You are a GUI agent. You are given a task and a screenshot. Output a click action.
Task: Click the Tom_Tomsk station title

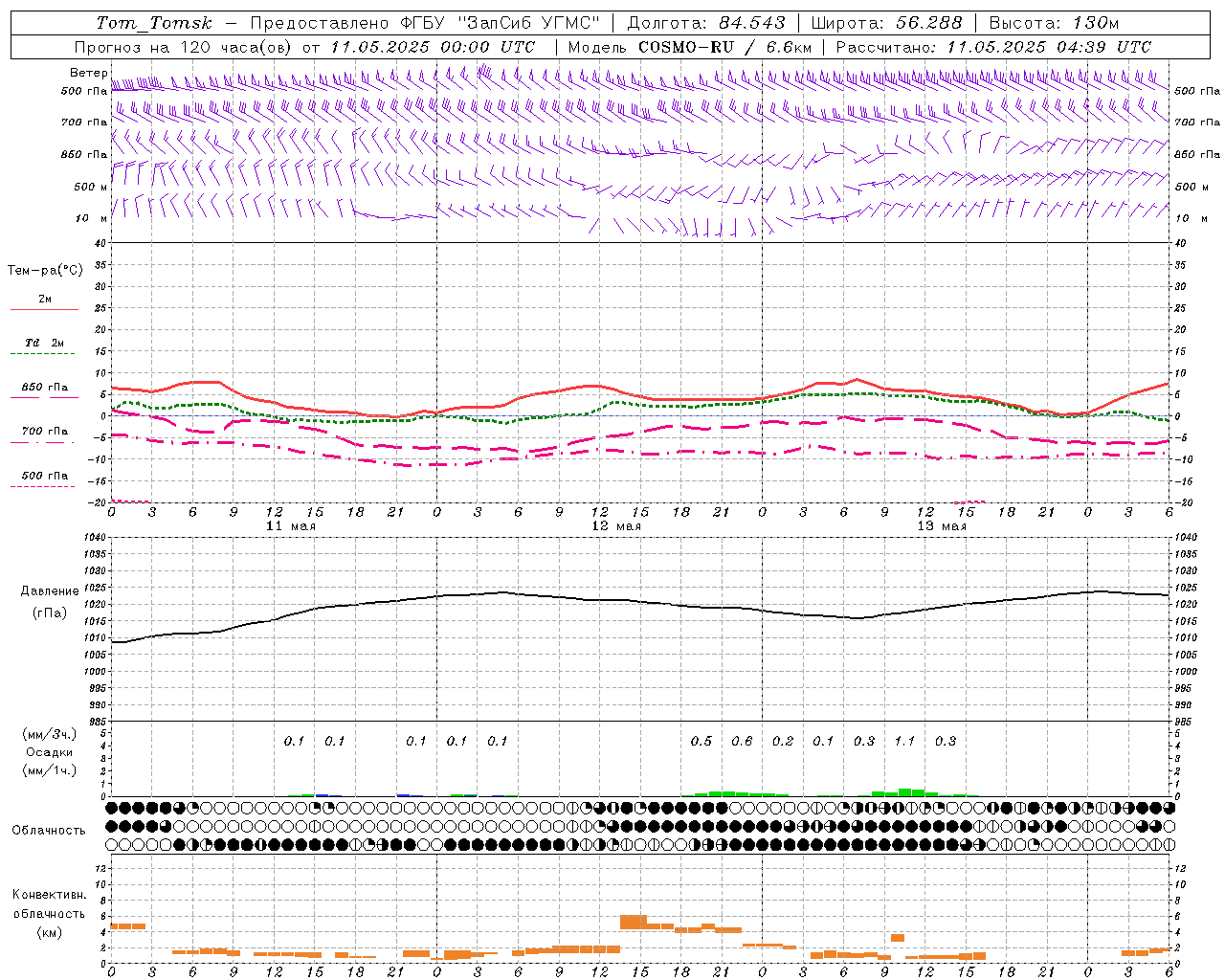(154, 23)
